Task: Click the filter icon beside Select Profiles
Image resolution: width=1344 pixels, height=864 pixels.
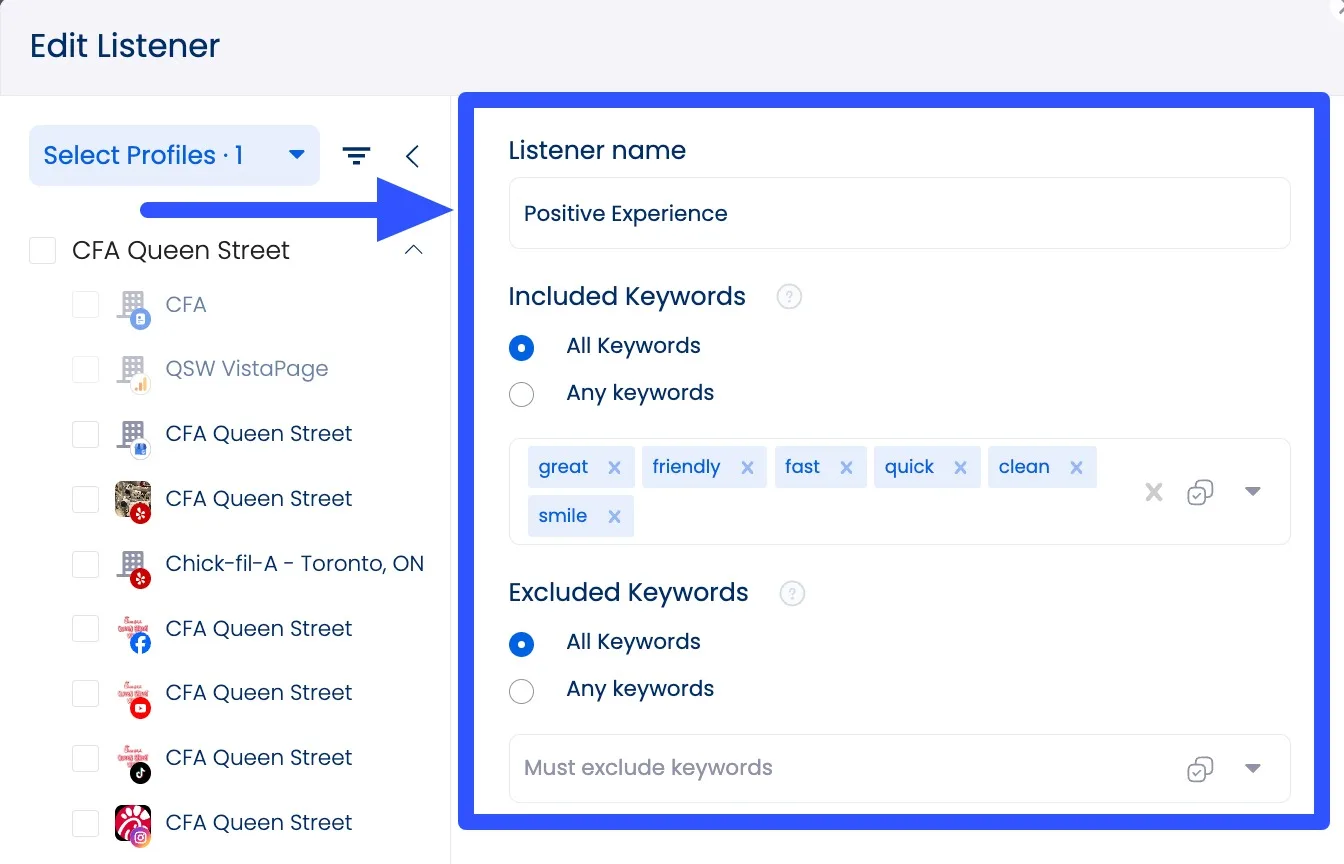Action: 356,156
